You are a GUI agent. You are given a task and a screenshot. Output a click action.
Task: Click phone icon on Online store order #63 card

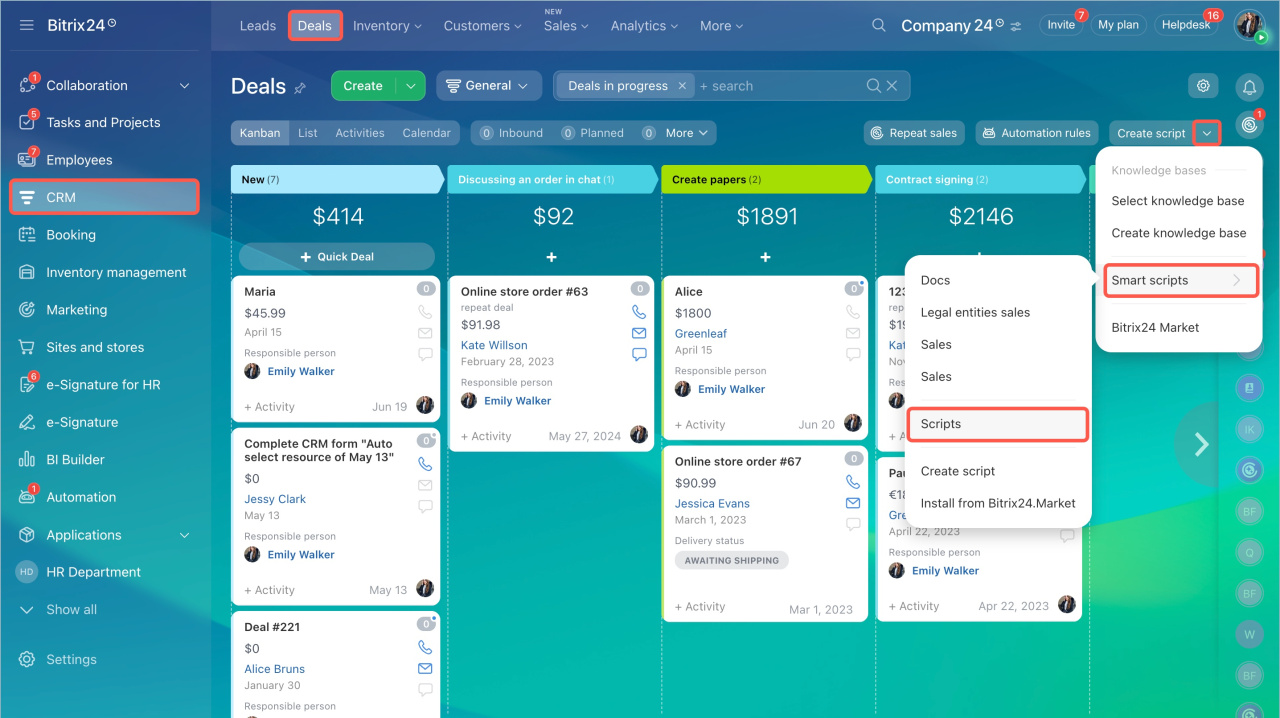pyautogui.click(x=640, y=312)
